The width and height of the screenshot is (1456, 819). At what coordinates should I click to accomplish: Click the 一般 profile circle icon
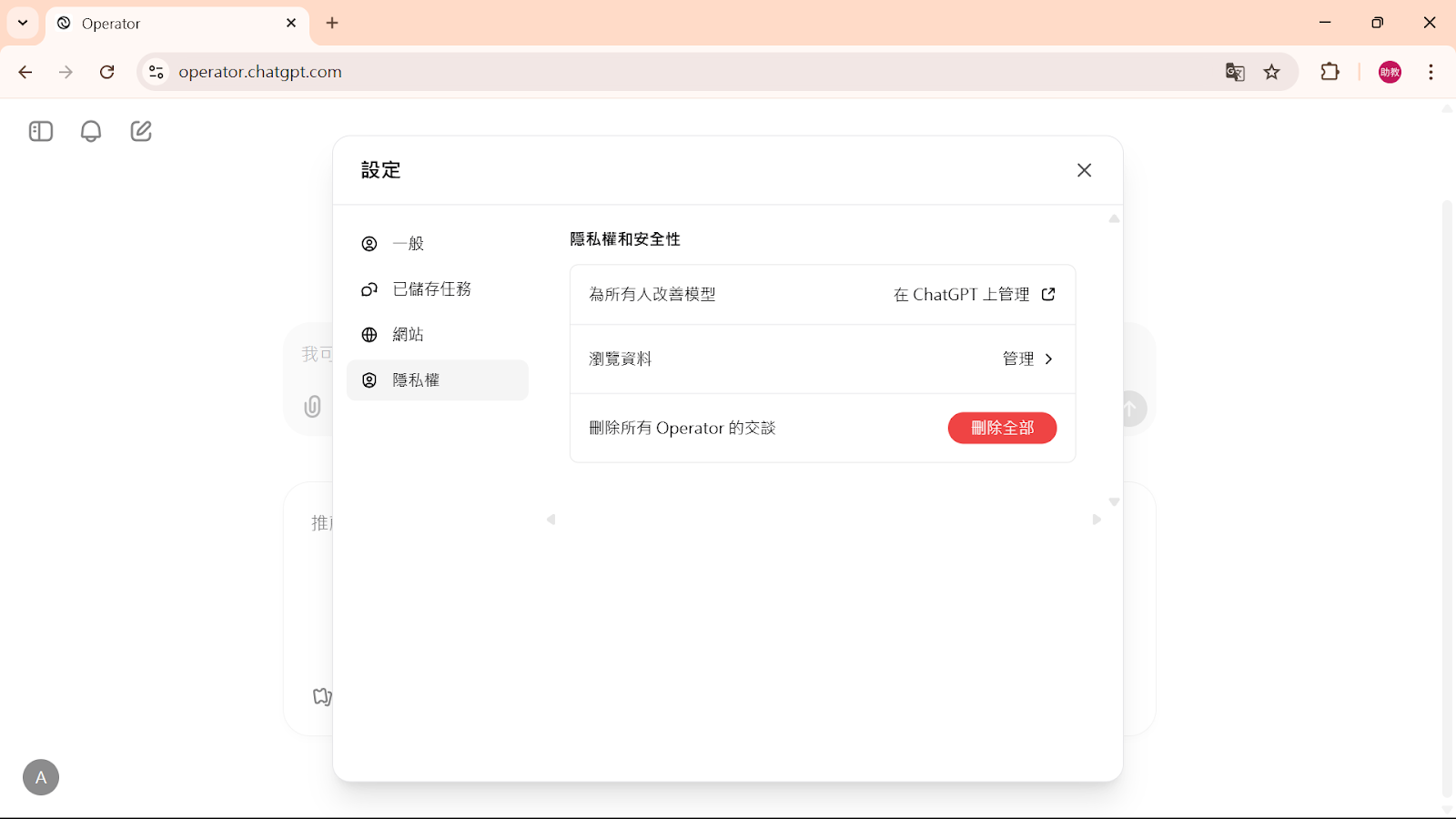pos(369,244)
